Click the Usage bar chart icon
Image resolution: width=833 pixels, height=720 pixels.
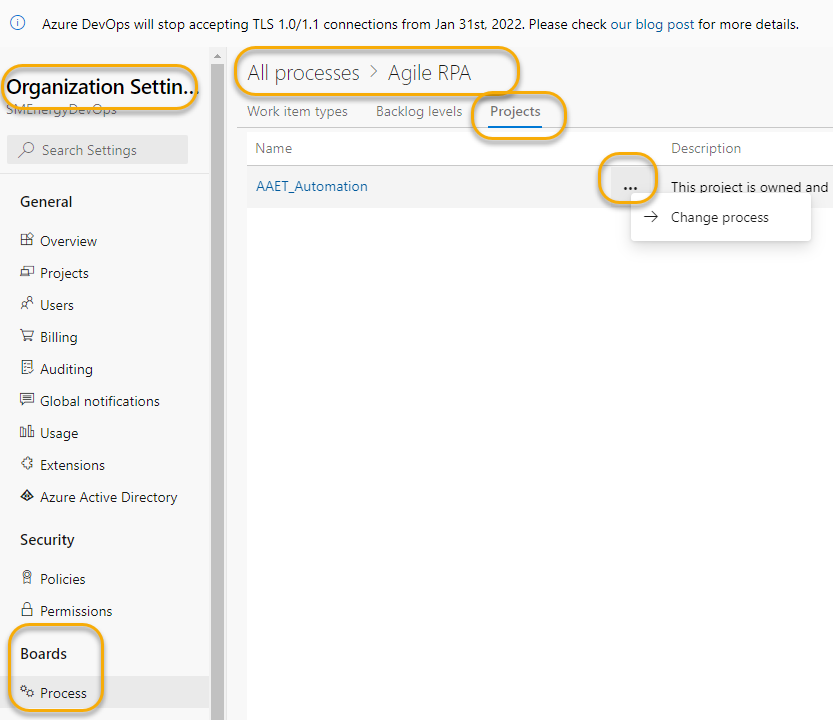[27, 431]
